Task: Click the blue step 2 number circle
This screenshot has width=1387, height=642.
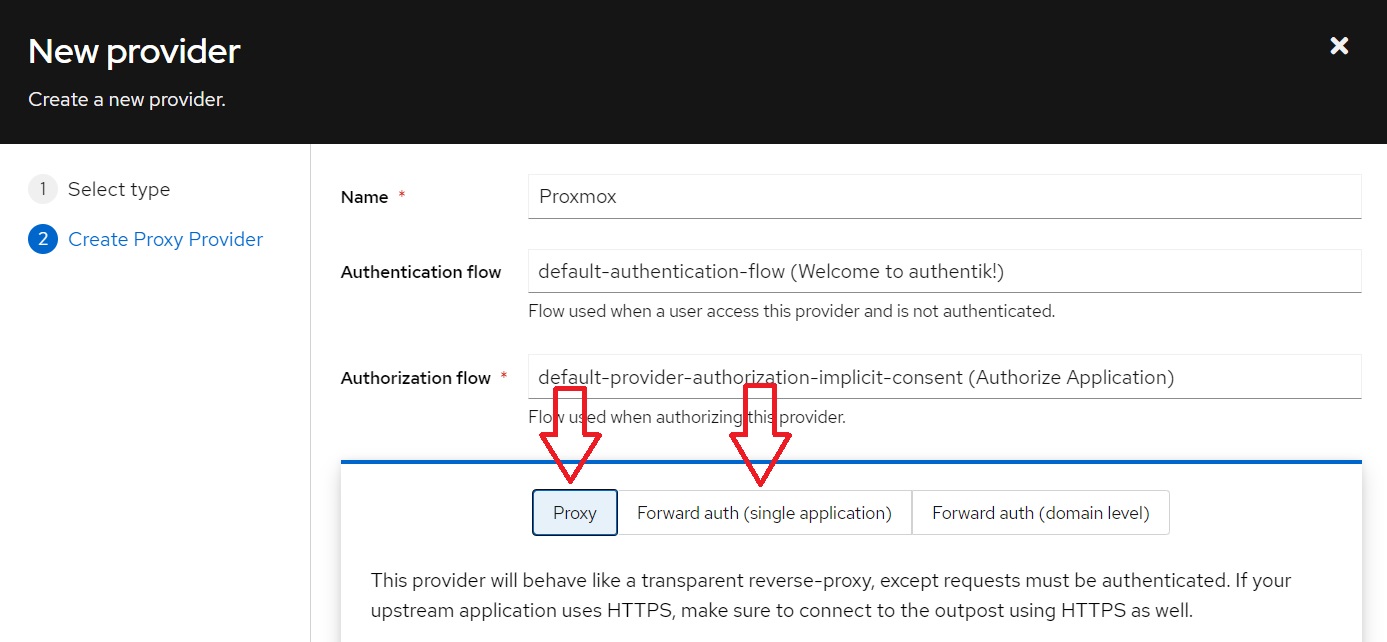Action: (x=43, y=239)
